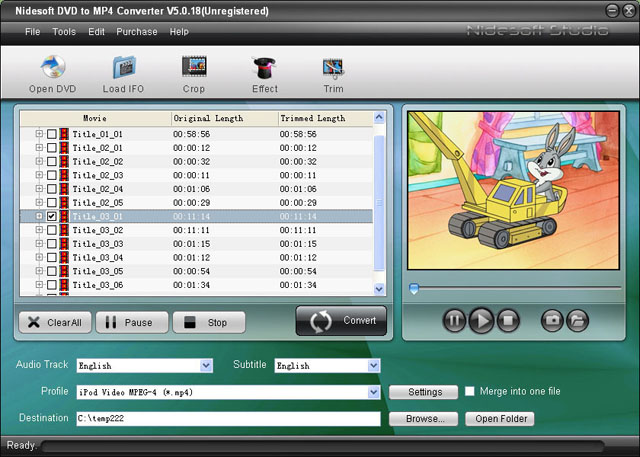Click the preview seek slider handle

[413, 289]
